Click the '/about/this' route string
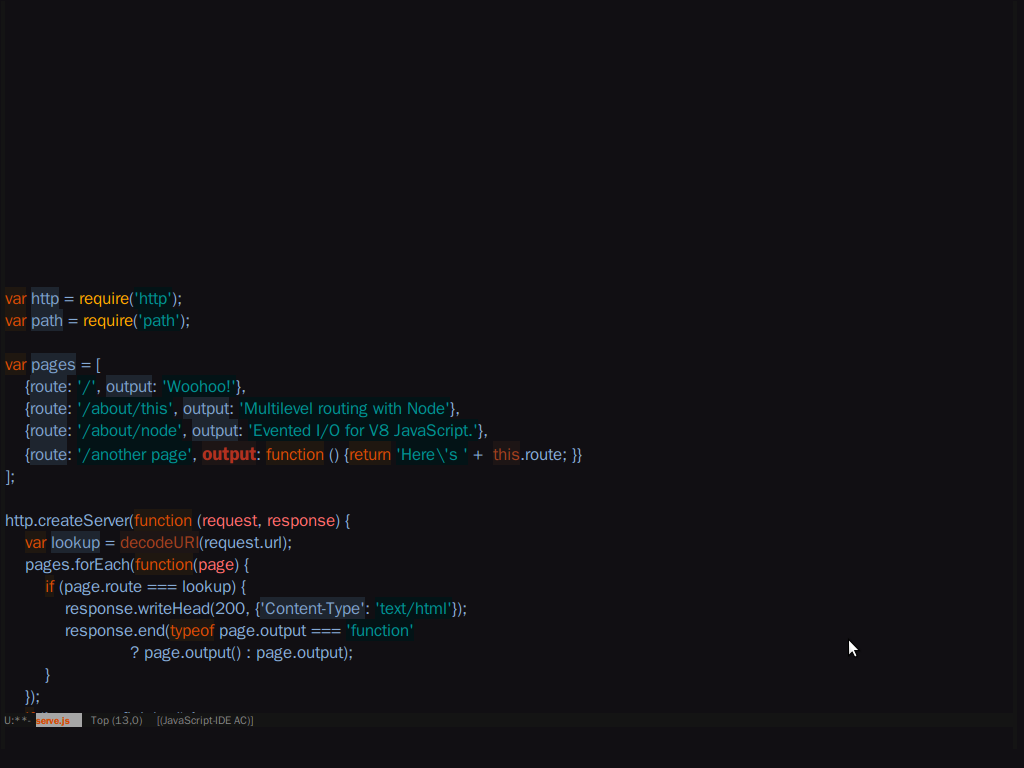1024x768 pixels. click(125, 409)
